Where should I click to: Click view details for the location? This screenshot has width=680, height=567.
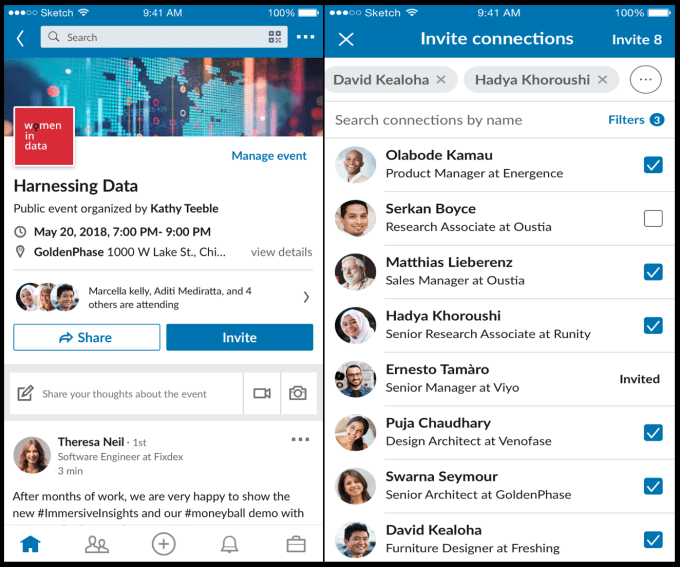pos(281,252)
